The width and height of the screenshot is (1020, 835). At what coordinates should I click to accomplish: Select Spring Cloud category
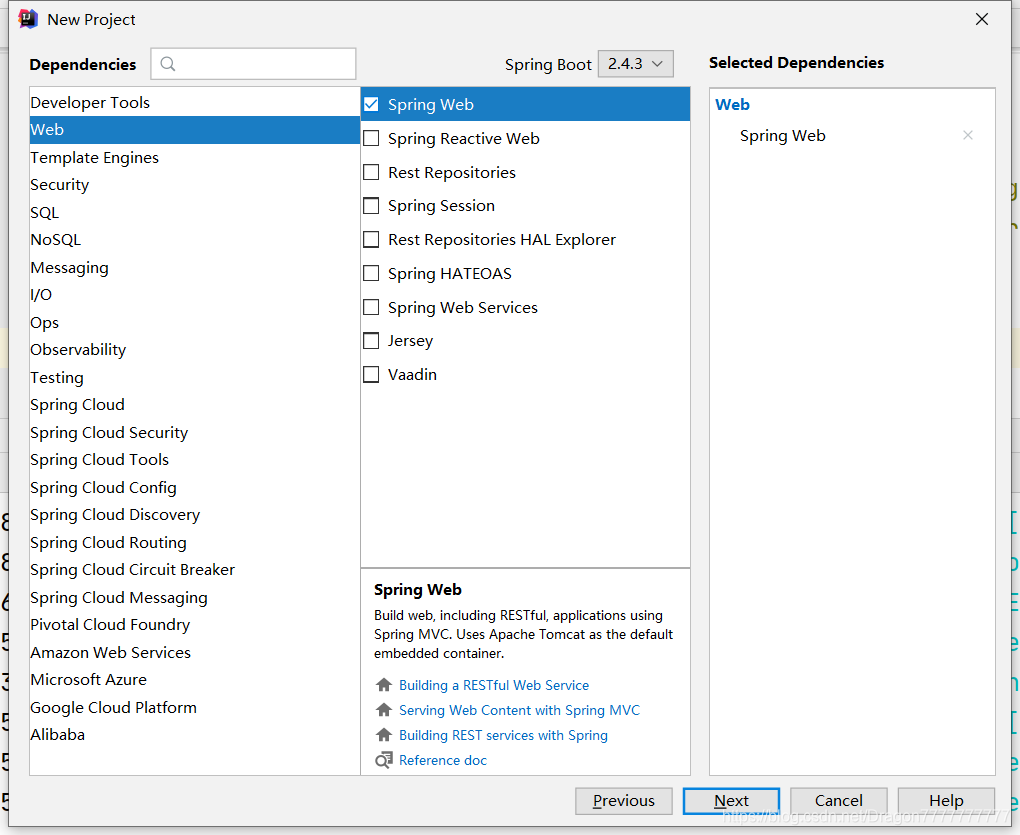pyautogui.click(x=195, y=404)
